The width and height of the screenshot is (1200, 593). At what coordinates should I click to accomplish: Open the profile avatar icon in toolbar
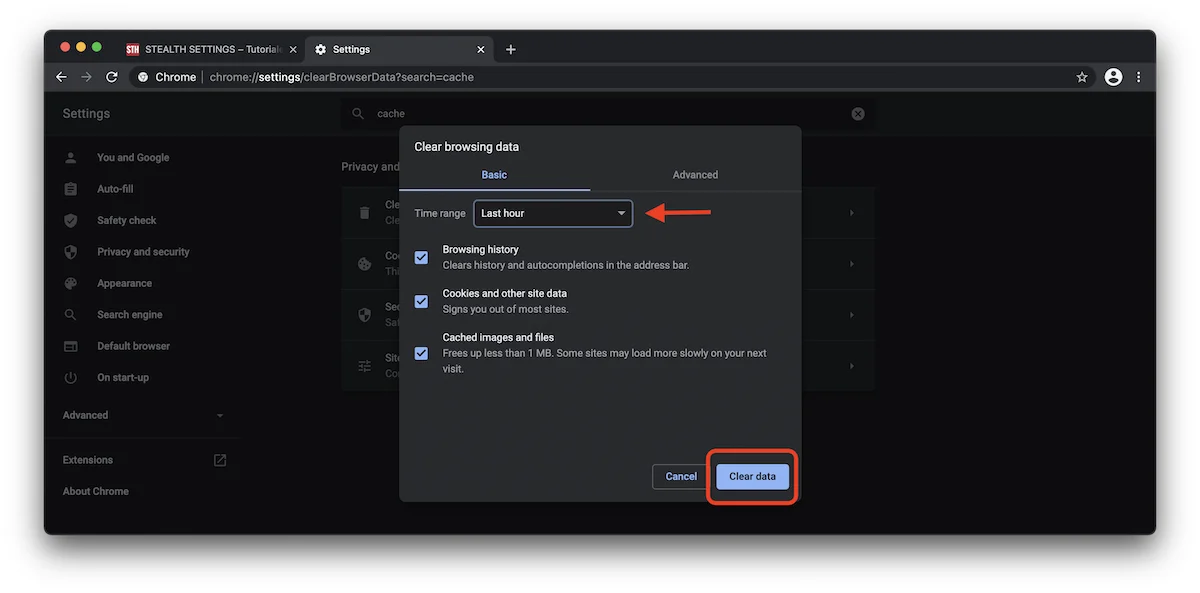pos(1113,77)
